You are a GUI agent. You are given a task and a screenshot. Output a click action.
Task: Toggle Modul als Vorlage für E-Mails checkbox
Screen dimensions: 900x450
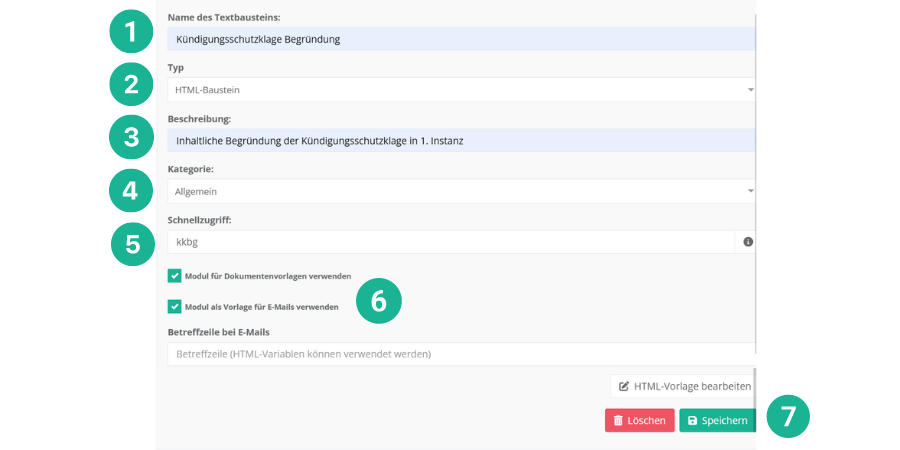coord(175,307)
